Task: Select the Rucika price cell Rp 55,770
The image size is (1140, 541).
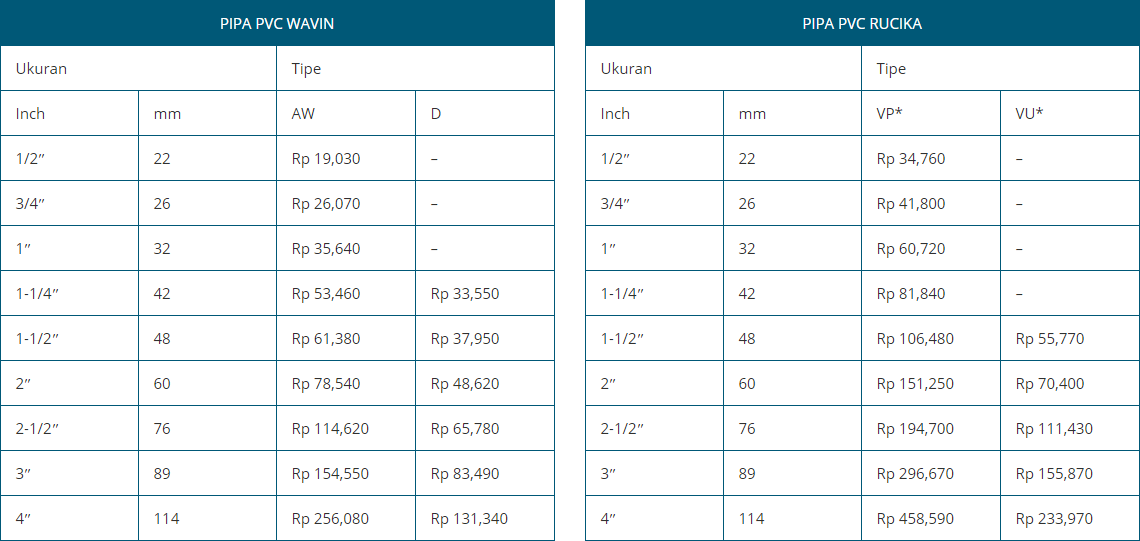Action: click(1050, 339)
